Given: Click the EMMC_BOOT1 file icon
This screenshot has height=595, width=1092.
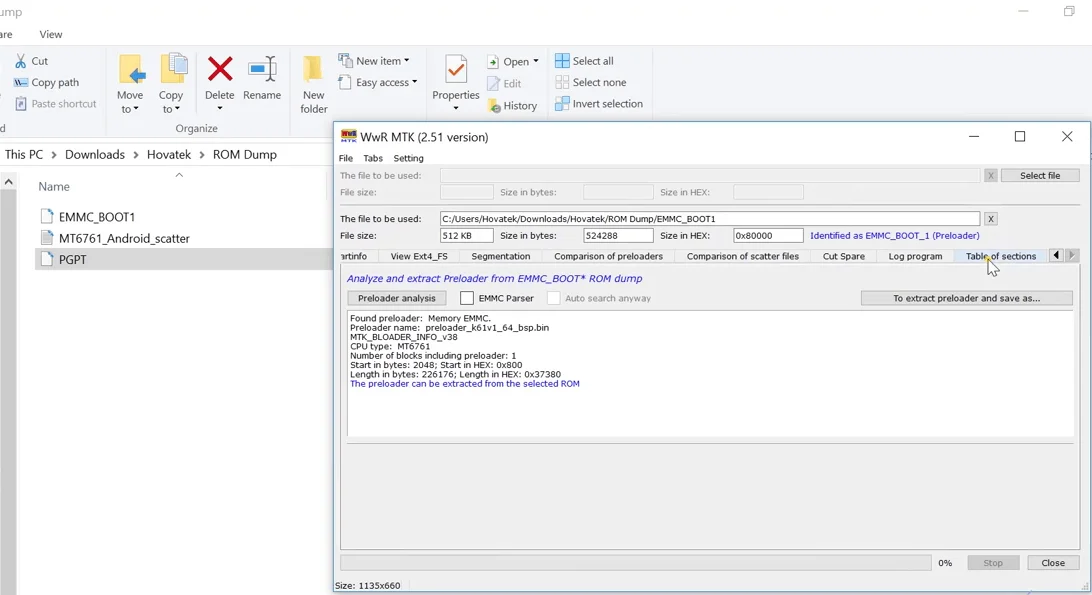Looking at the screenshot, I should pyautogui.click(x=47, y=217).
